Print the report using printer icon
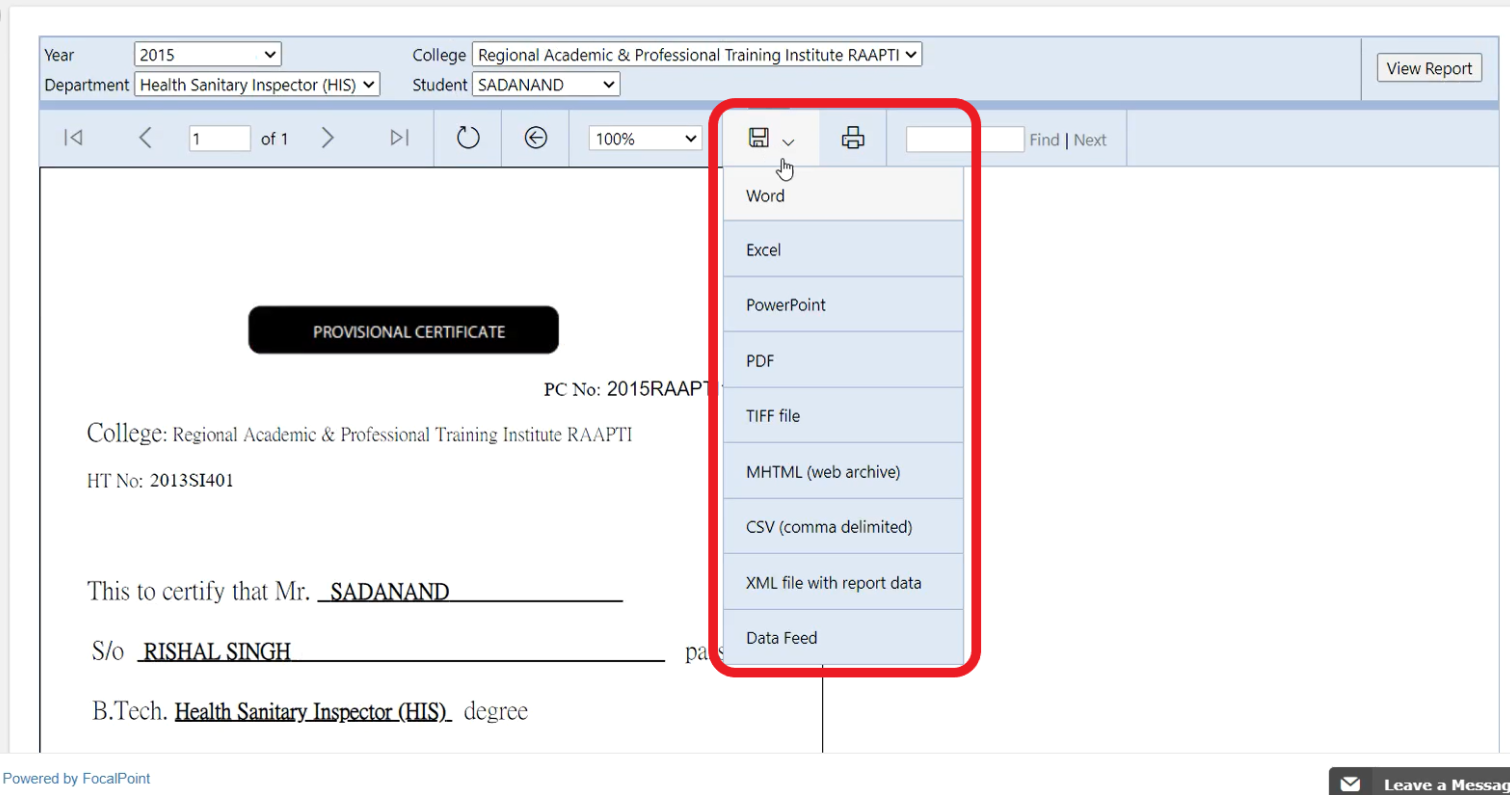The height and width of the screenshot is (795, 1510). coord(853,139)
